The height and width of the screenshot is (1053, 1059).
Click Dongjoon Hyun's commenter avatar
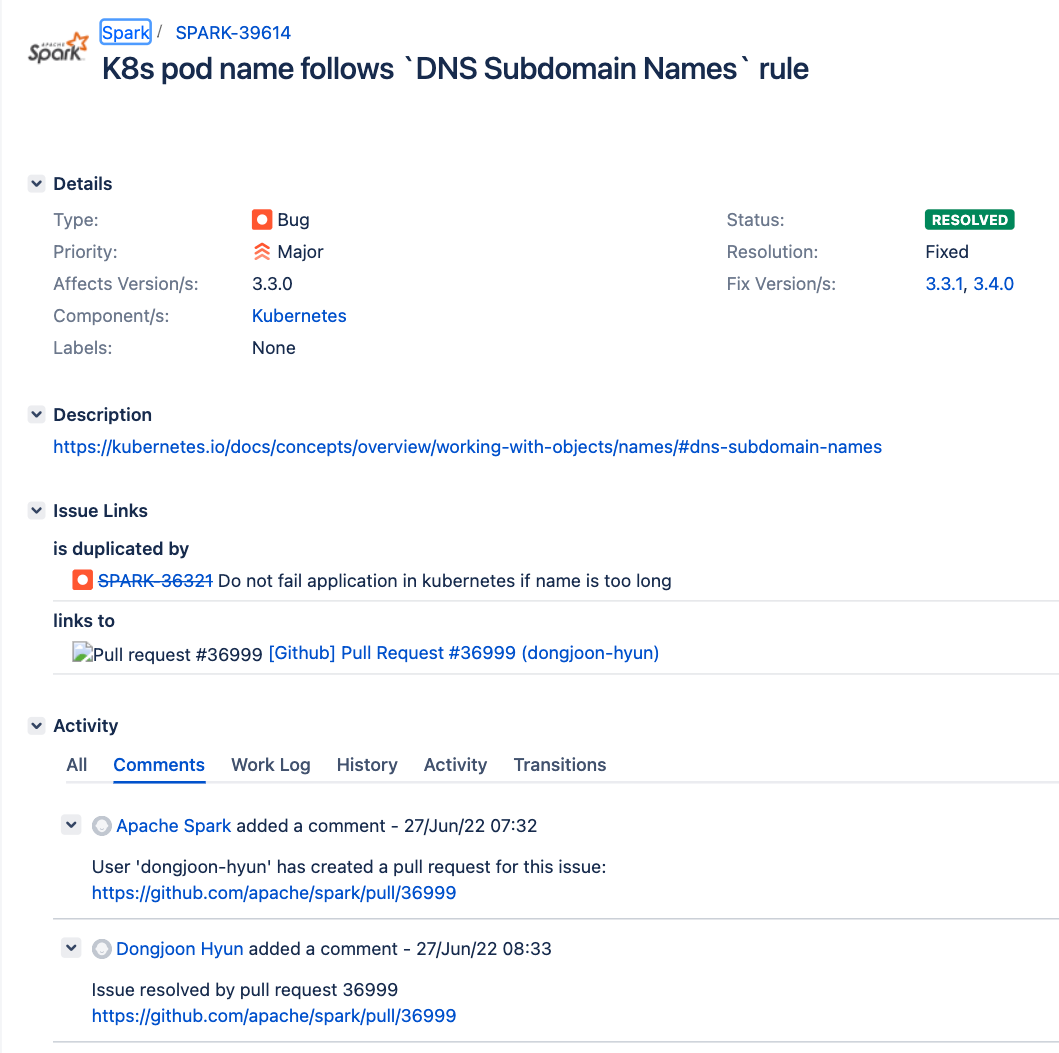(101, 948)
